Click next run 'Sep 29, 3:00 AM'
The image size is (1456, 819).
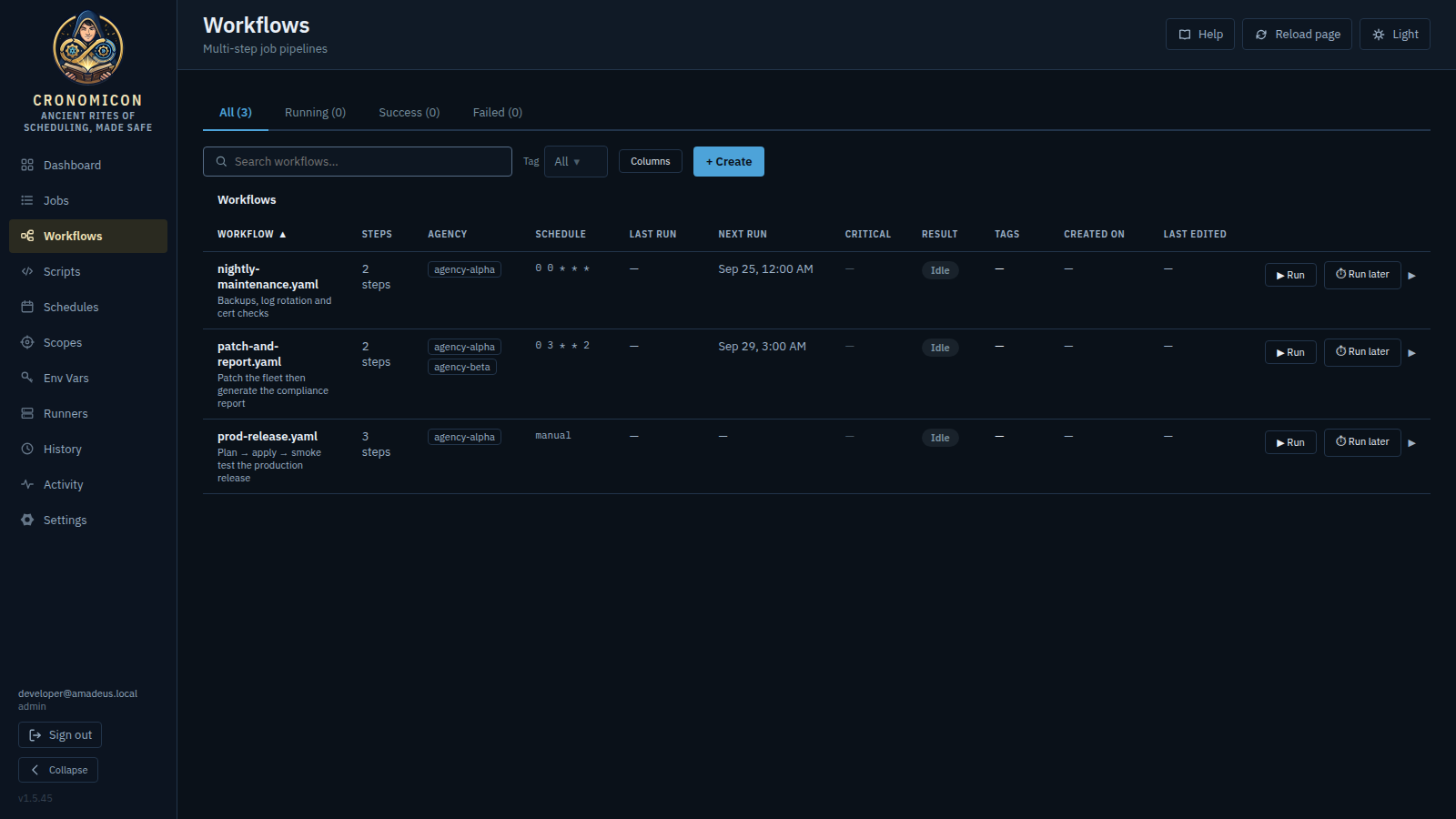tap(762, 347)
